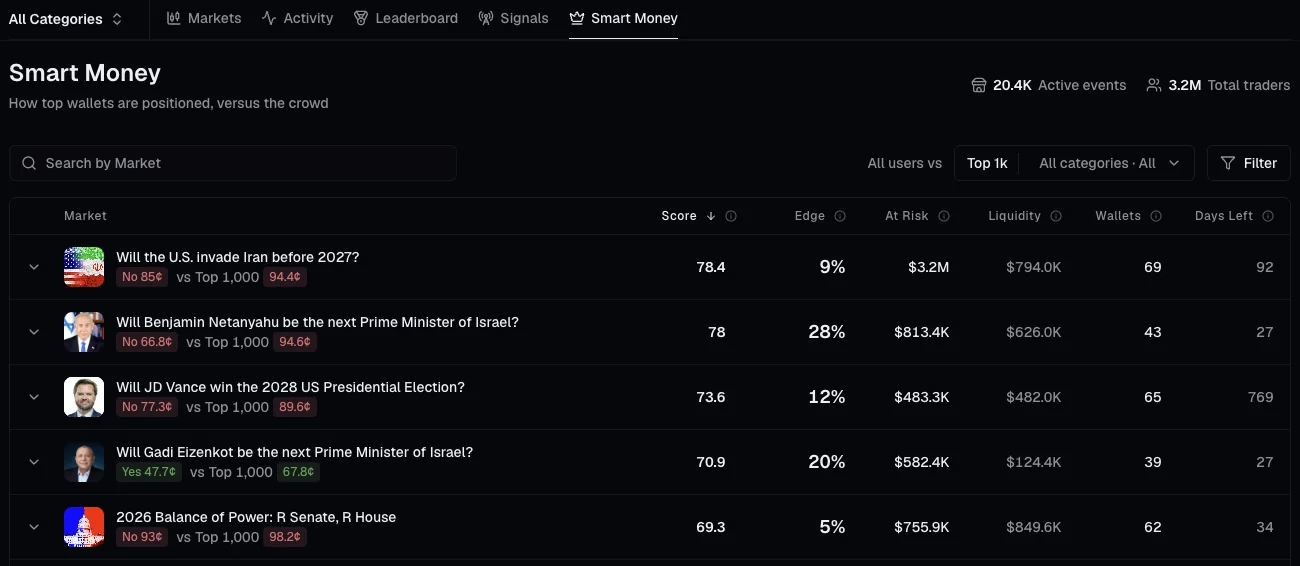Open the Gadi Eizenkot Prime Minister market
The image size is (1300, 566).
pyautogui.click(x=294, y=452)
